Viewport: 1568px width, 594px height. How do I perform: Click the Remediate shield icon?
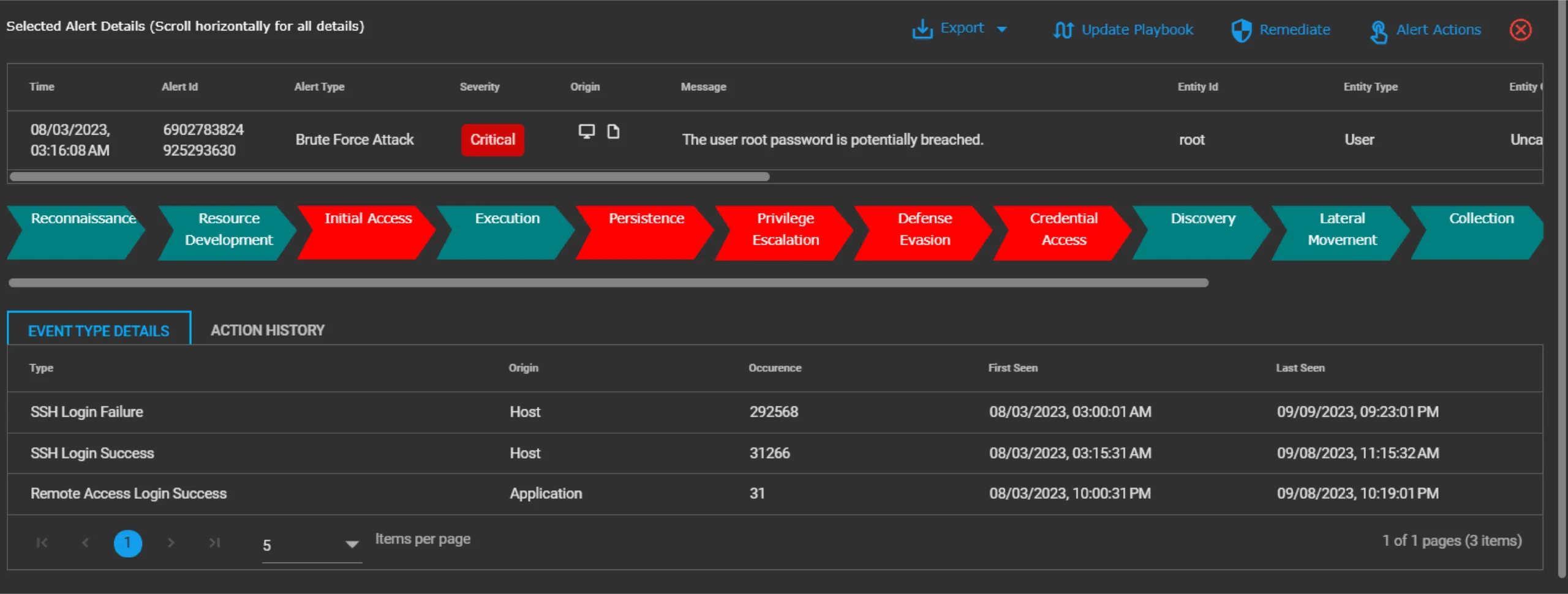click(1242, 30)
